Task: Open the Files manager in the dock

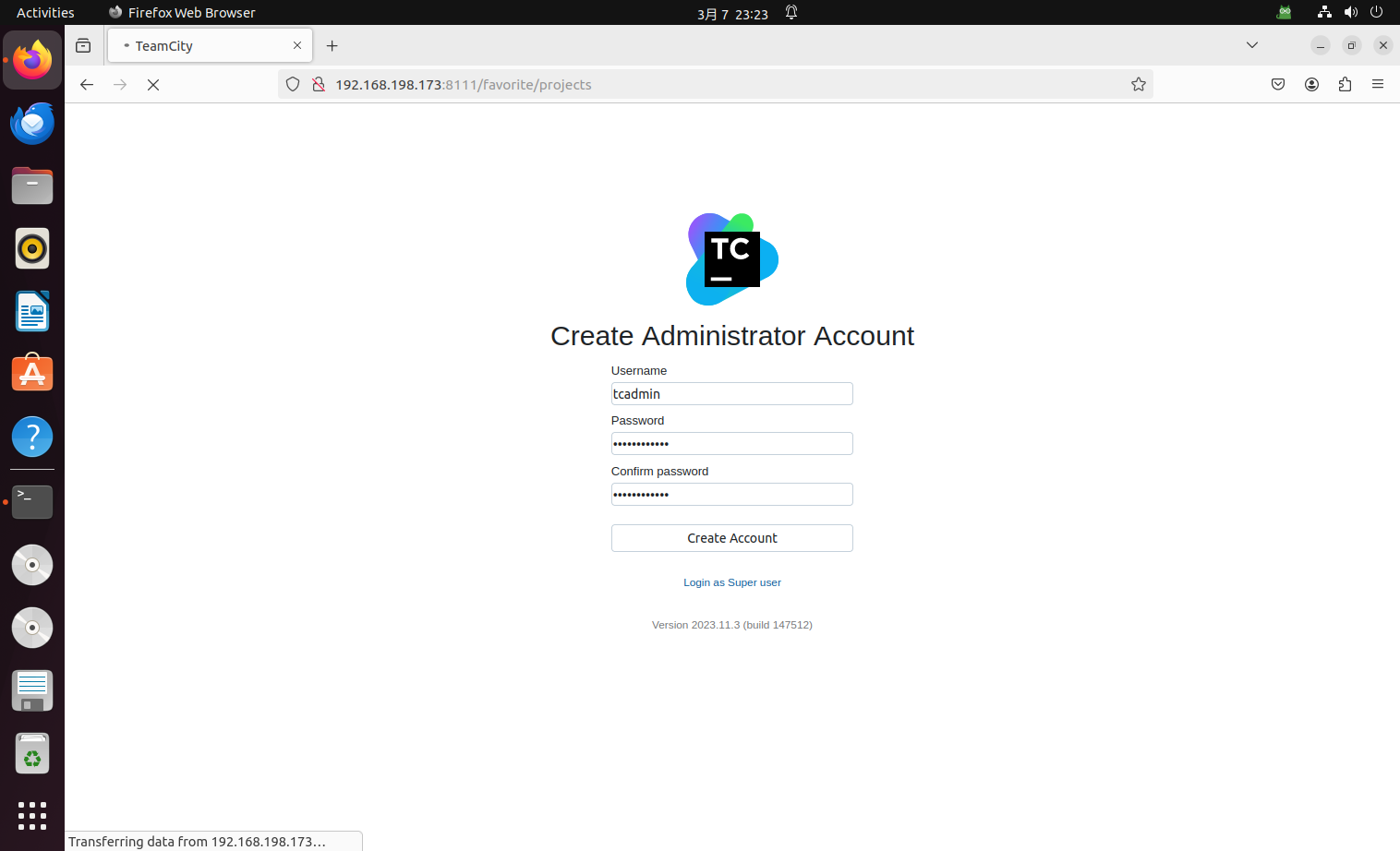Action: click(32, 186)
